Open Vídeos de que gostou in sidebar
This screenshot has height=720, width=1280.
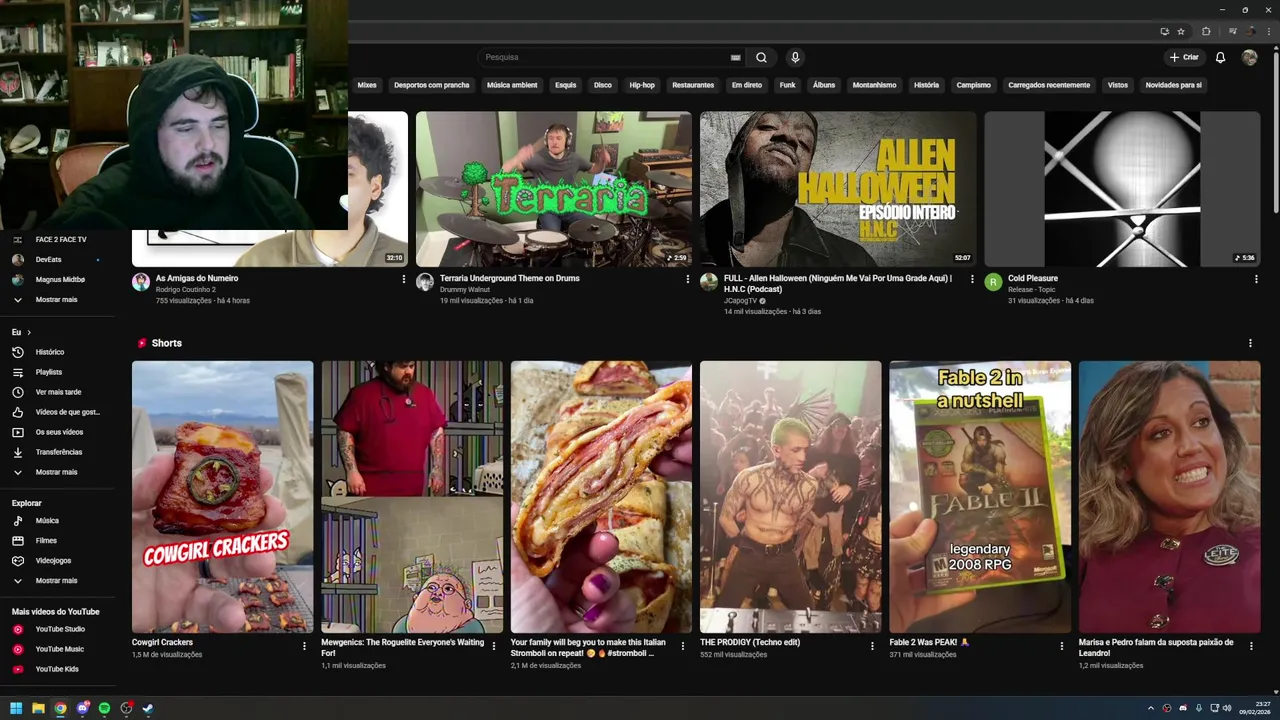coord(67,412)
